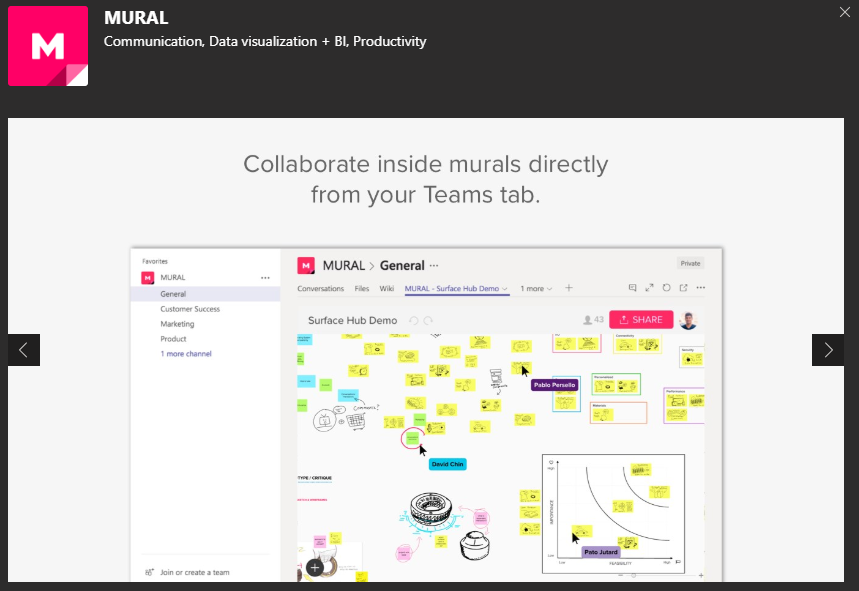Select the Customer Success channel
Viewport: 859px width, 591px height.
190,309
